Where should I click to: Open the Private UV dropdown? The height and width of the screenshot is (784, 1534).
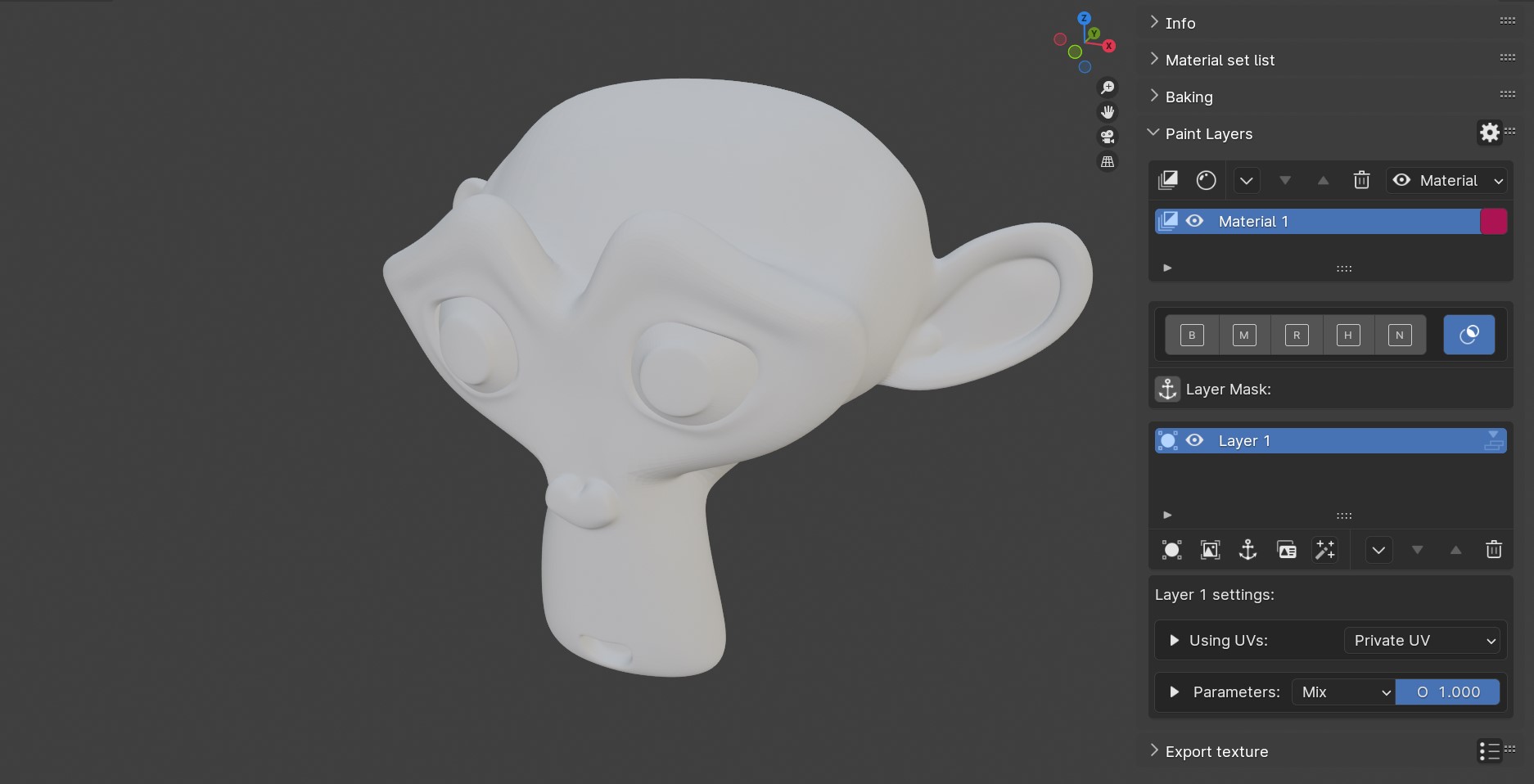pyautogui.click(x=1422, y=641)
